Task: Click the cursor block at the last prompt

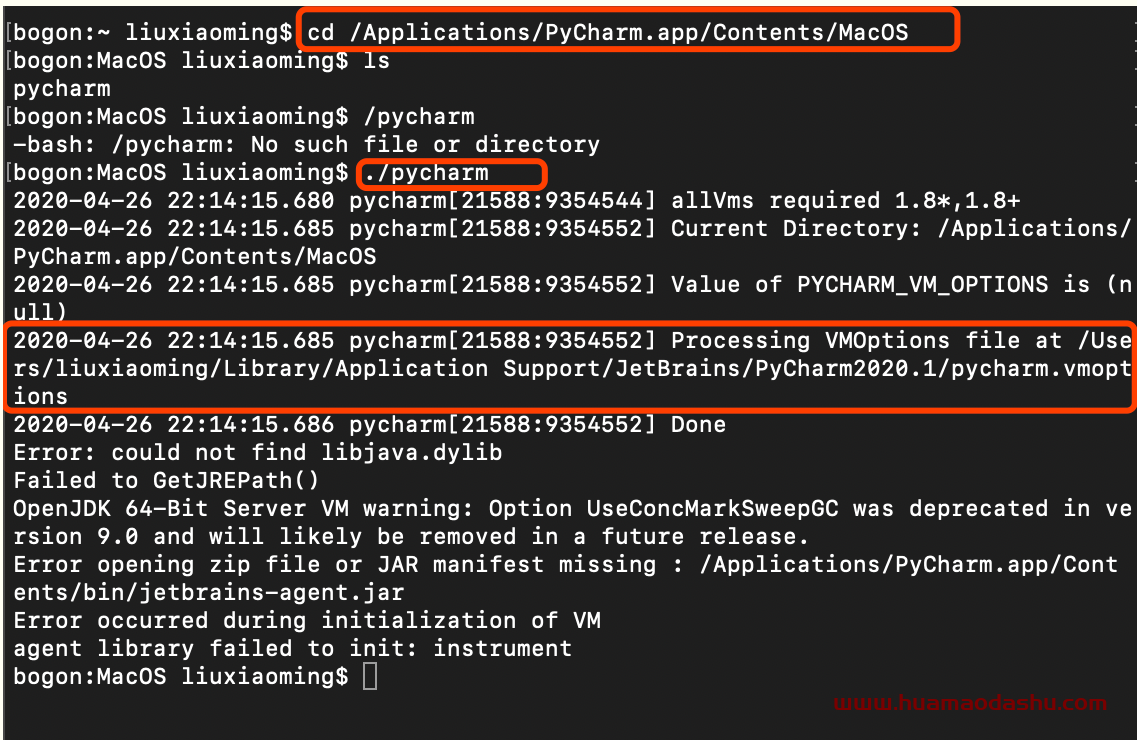Action: (370, 676)
